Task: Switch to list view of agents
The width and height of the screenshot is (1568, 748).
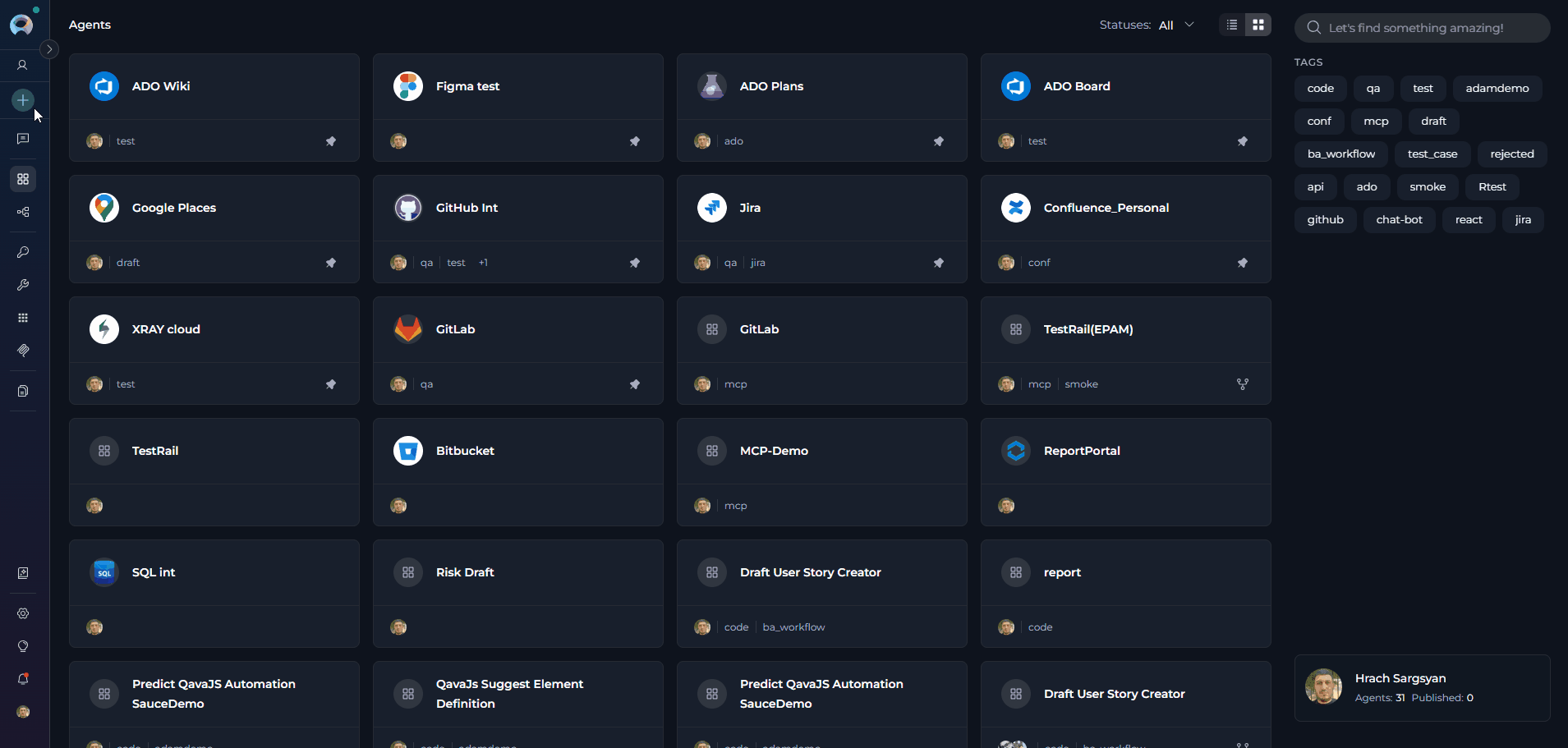Action: pyautogui.click(x=1231, y=25)
